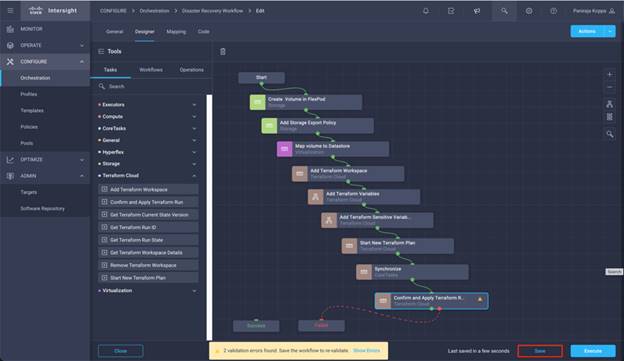The image size is (624, 361).
Task: Select Add Storage Export Policy task icon
Action: click(269, 126)
